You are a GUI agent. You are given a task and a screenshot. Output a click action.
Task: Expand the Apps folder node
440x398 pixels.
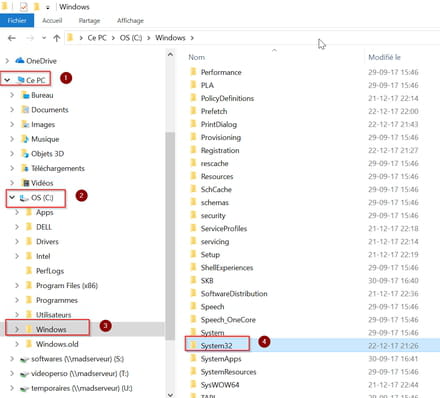(x=17, y=212)
